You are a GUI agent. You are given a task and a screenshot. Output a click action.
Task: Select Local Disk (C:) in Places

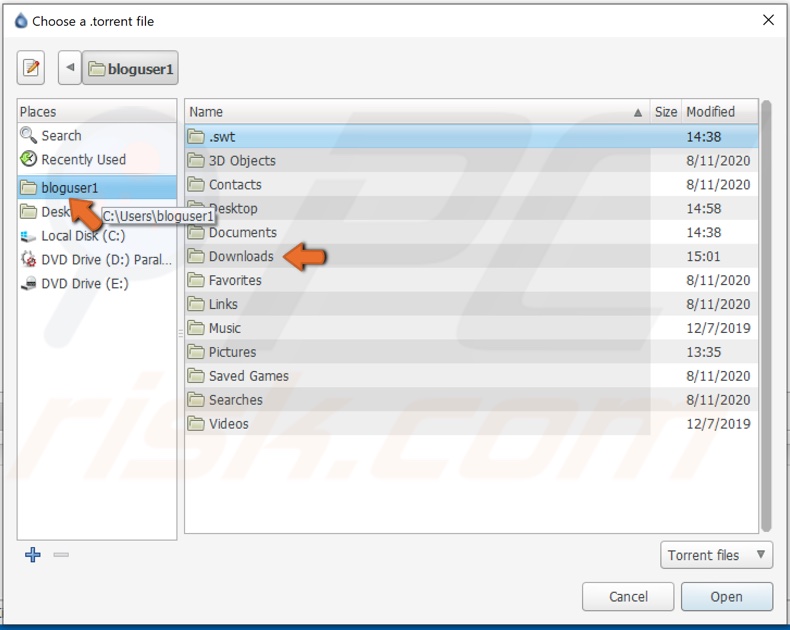97,236
